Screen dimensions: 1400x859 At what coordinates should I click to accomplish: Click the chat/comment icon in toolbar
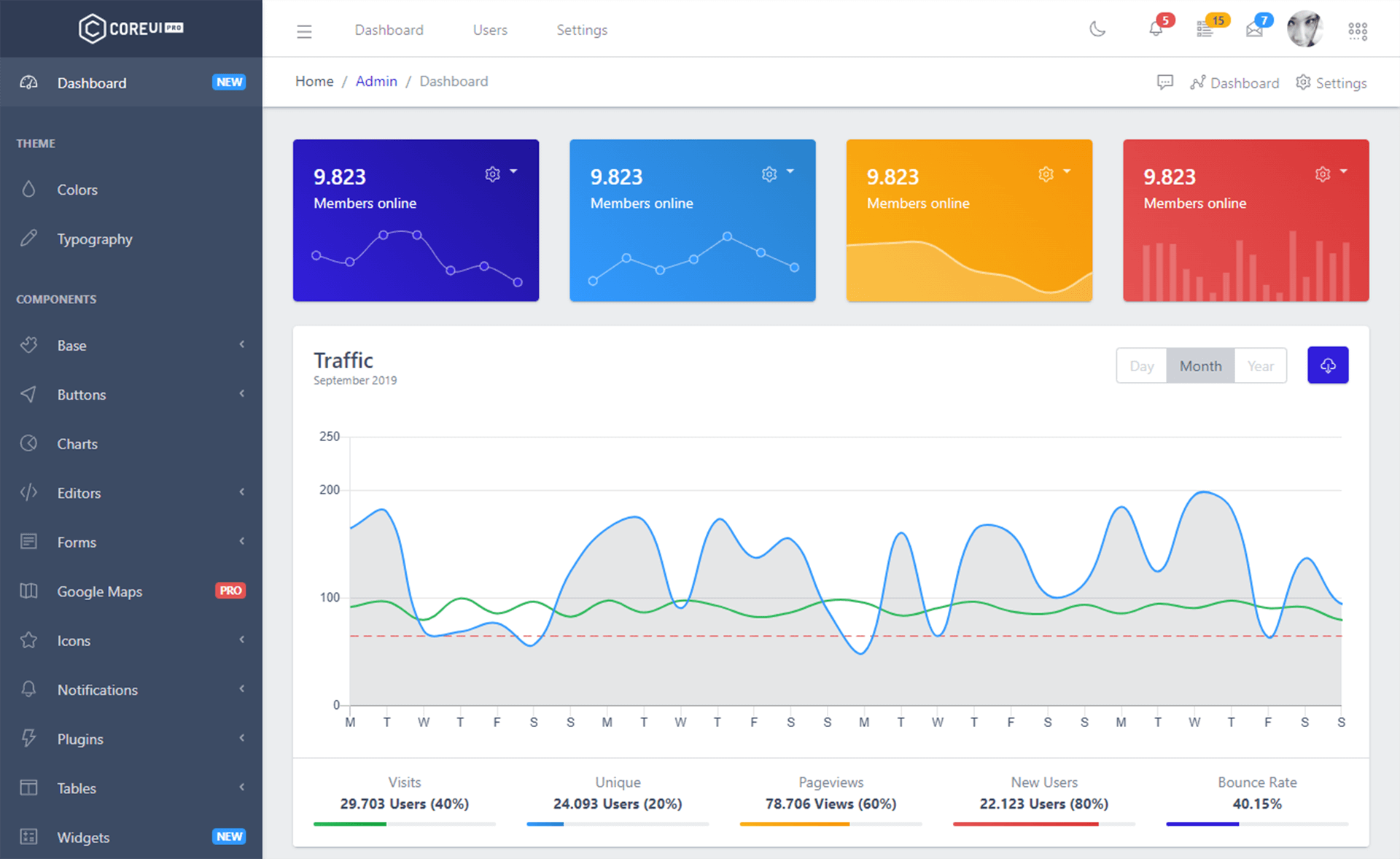[x=1164, y=81]
